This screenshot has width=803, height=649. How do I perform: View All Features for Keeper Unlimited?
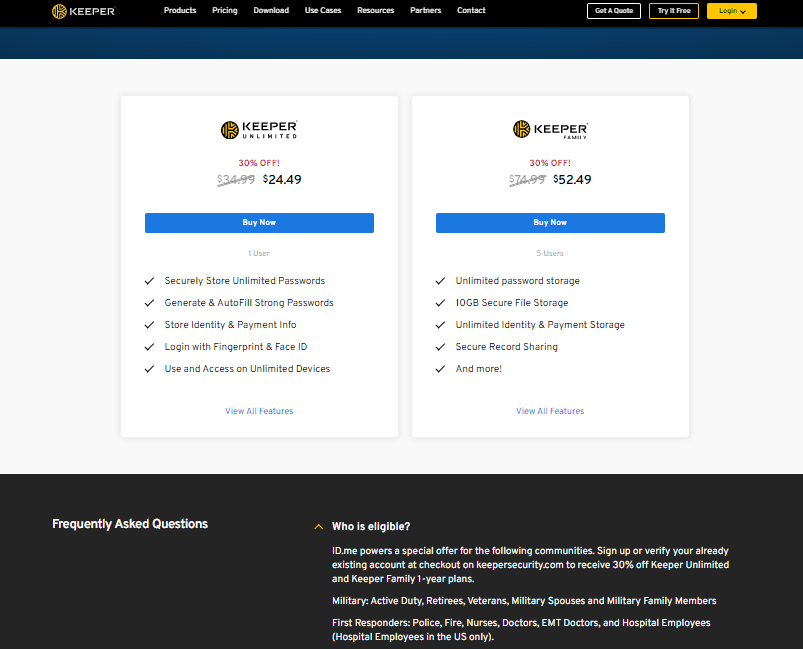click(x=259, y=411)
